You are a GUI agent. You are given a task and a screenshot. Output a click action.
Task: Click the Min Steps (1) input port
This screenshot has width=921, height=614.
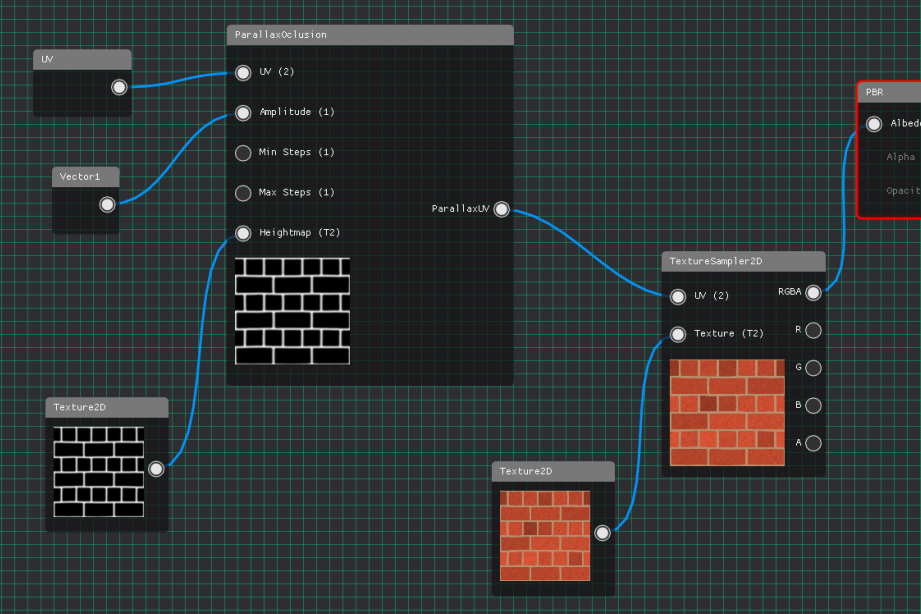pyautogui.click(x=243, y=153)
